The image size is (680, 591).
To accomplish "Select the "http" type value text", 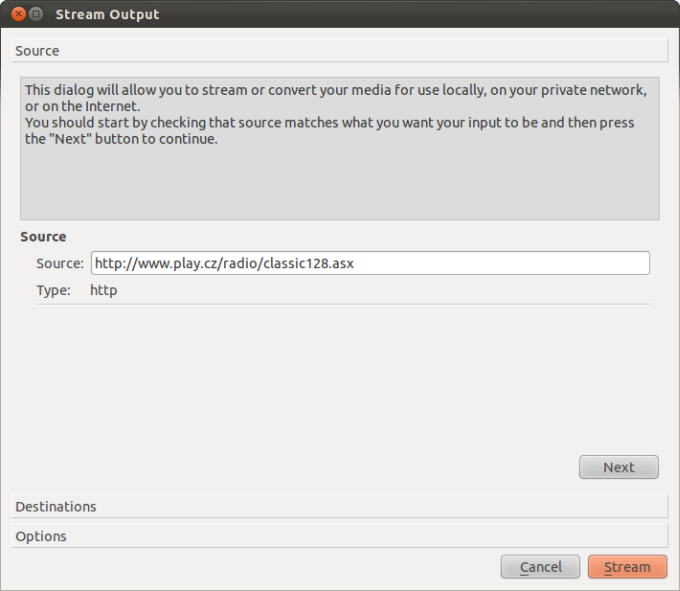I will (104, 290).
